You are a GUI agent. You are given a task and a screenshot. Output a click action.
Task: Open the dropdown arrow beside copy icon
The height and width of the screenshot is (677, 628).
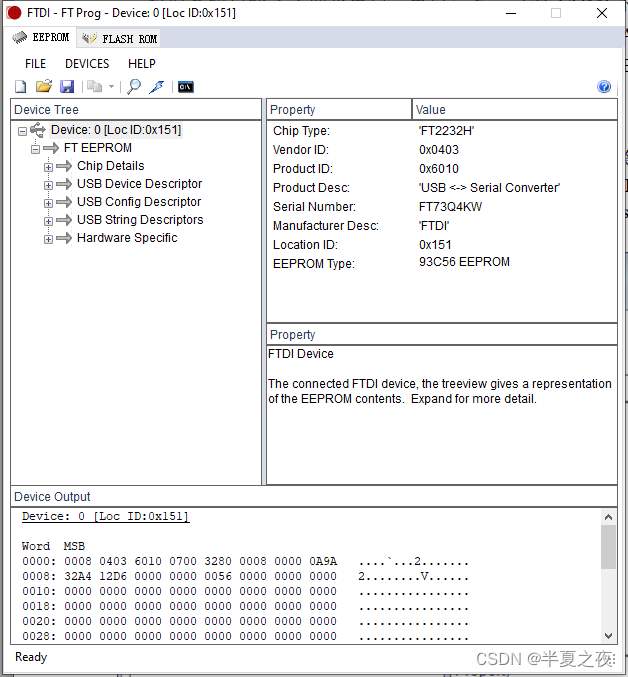click(111, 87)
